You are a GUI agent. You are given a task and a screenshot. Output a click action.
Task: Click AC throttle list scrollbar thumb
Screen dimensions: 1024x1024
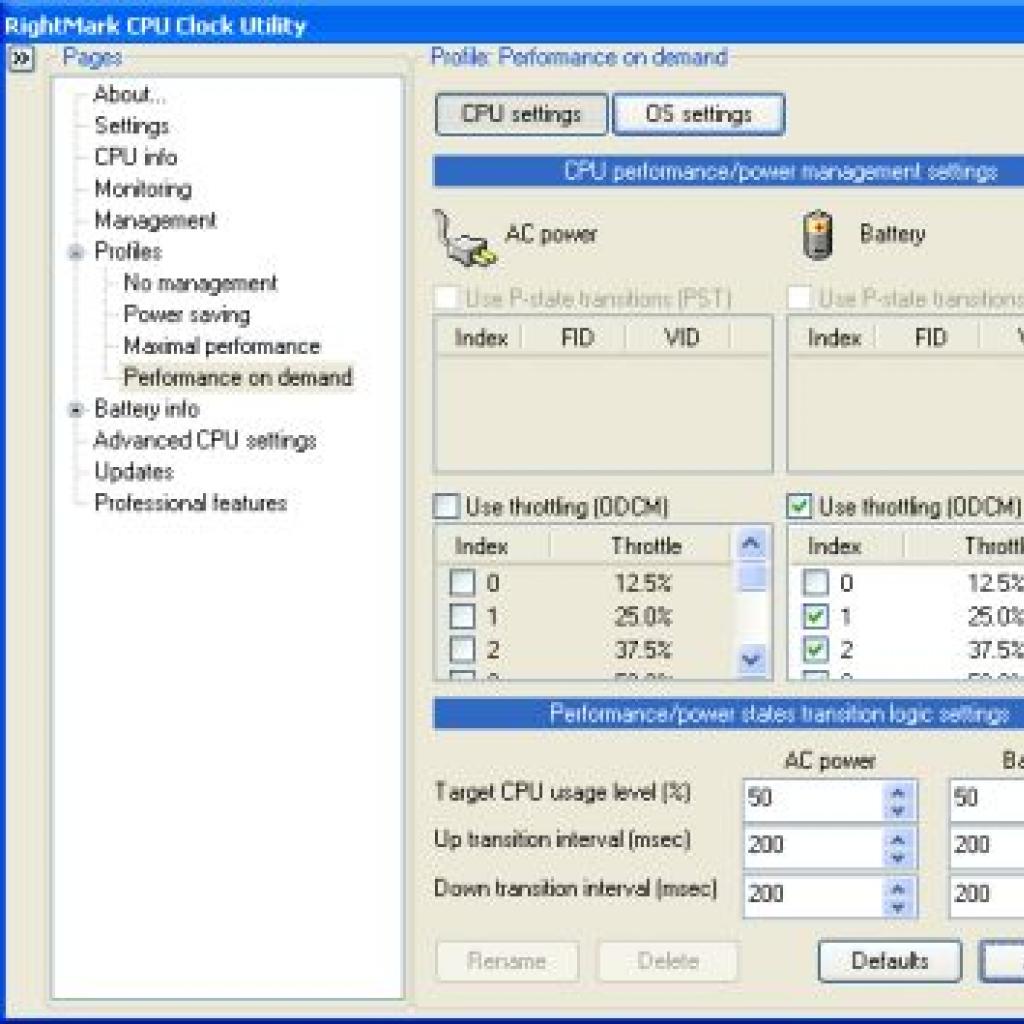point(751,577)
